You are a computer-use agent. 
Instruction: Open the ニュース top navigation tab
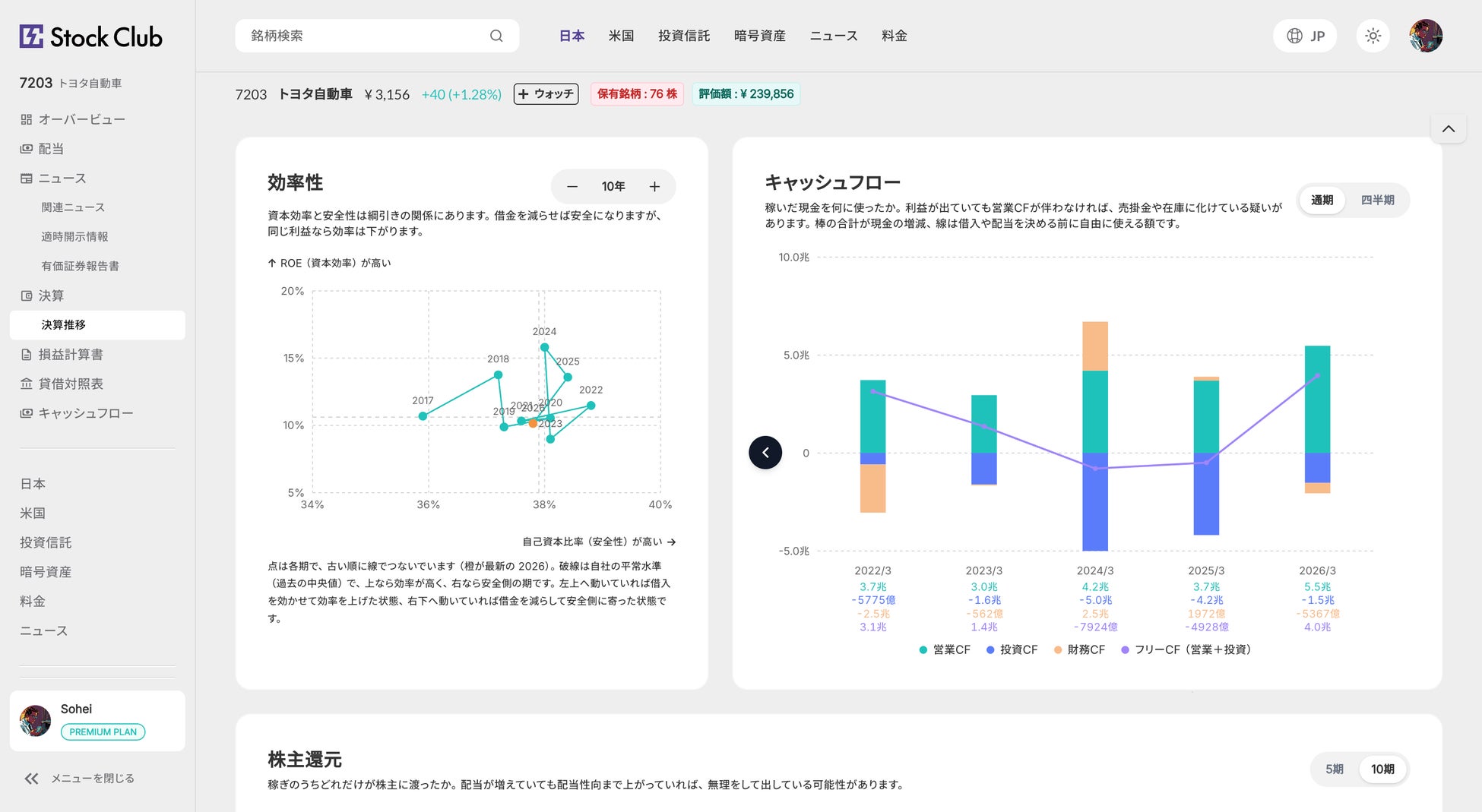(834, 36)
